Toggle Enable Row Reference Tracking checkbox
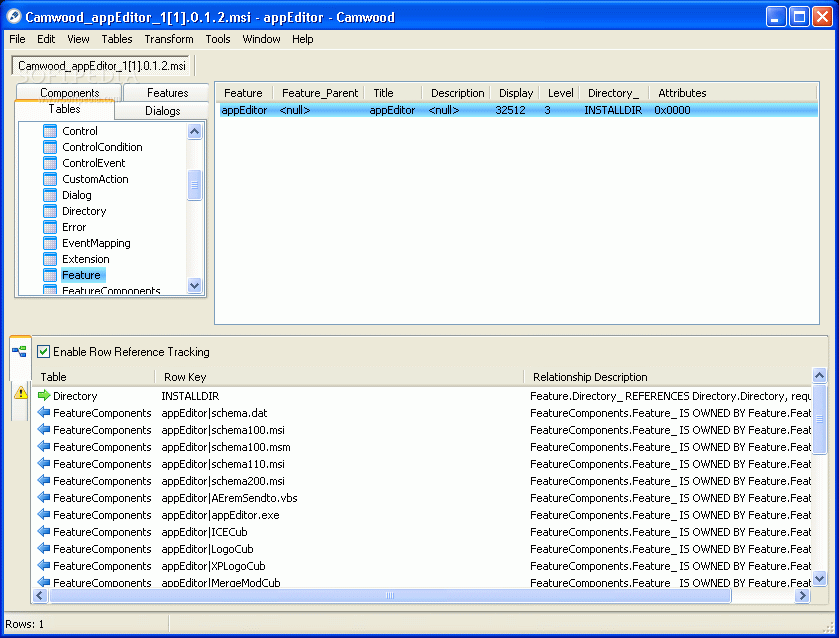The width and height of the screenshot is (839, 638). [43, 352]
